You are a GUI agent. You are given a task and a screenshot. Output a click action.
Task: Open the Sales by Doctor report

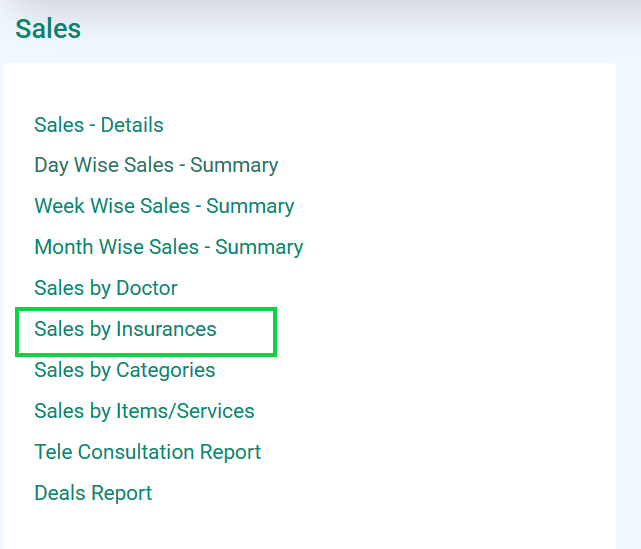[x=106, y=288]
